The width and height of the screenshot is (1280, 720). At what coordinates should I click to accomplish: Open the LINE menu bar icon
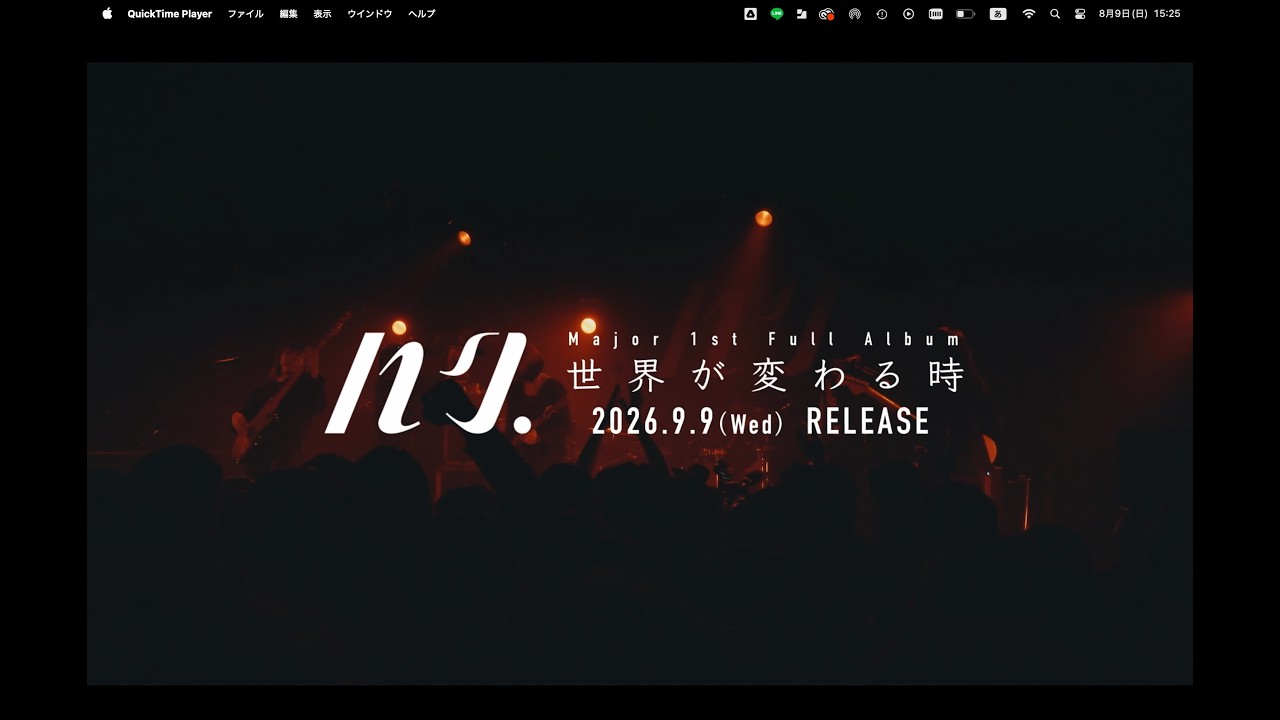tap(777, 14)
